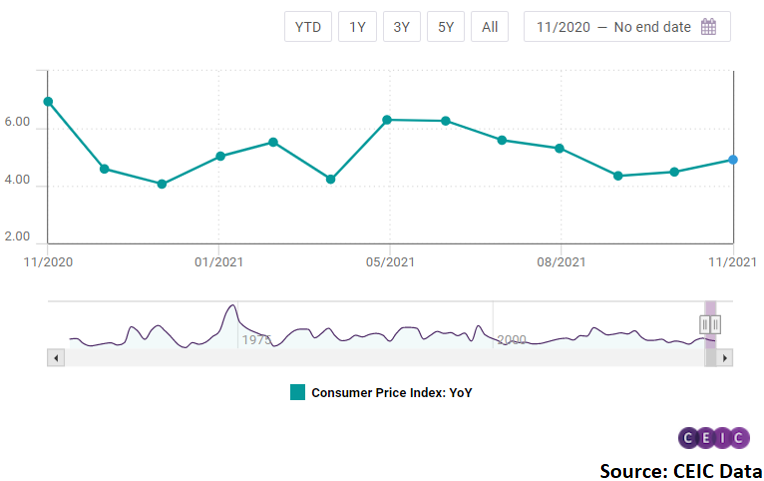
Task: Switch to the 3Y time range
Action: pyautogui.click(x=401, y=27)
